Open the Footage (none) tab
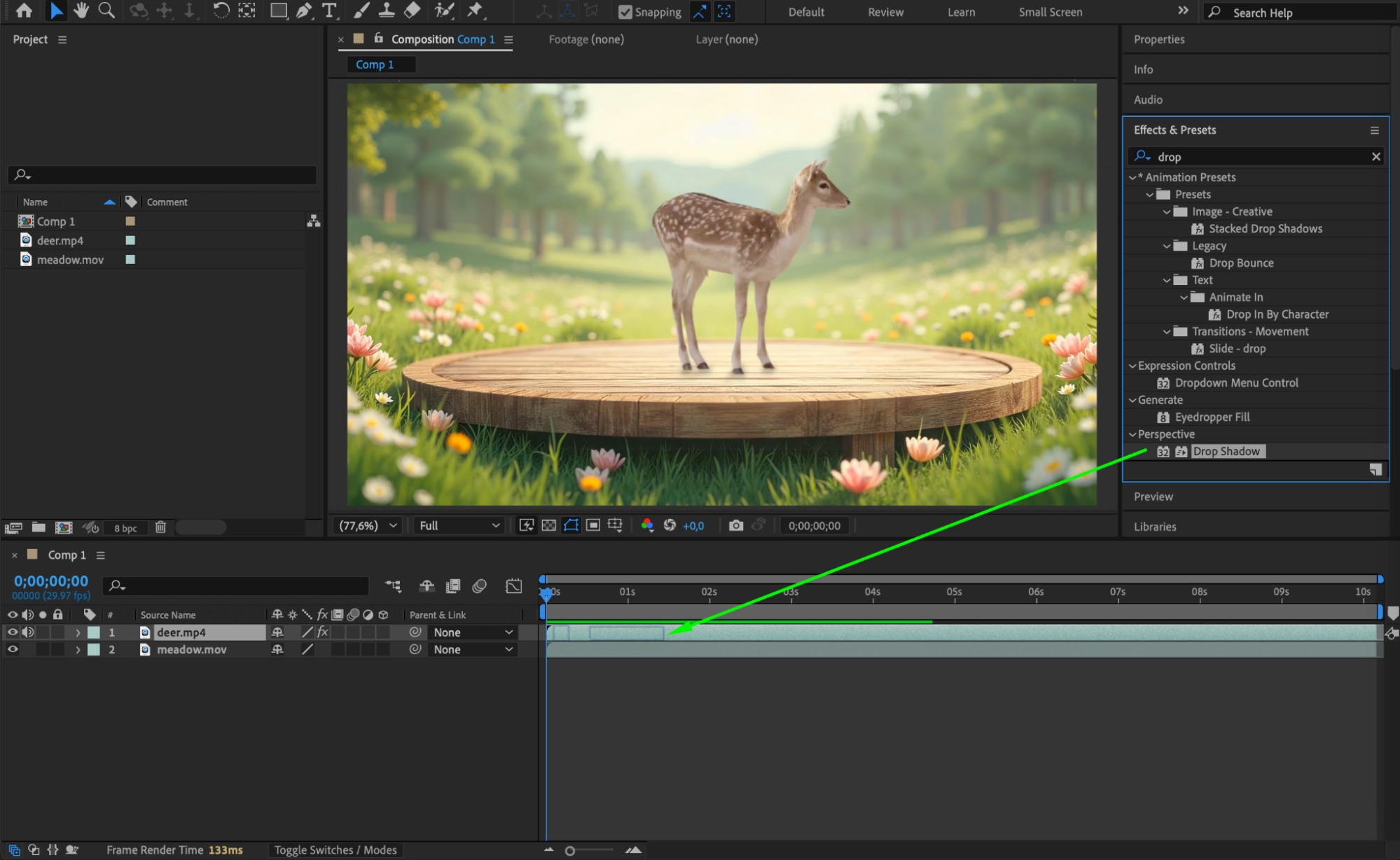Image resolution: width=1400 pixels, height=860 pixels. [585, 39]
